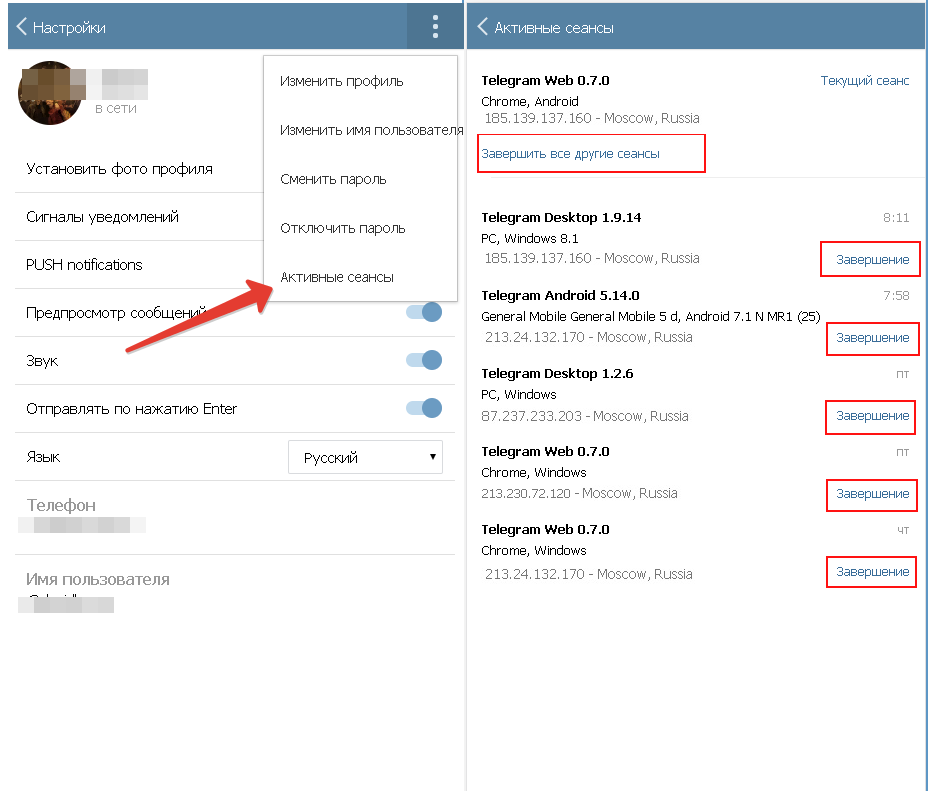Screen dimensions: 928x791
Task: Choose Отключить пароль from menu
Action: point(343,228)
